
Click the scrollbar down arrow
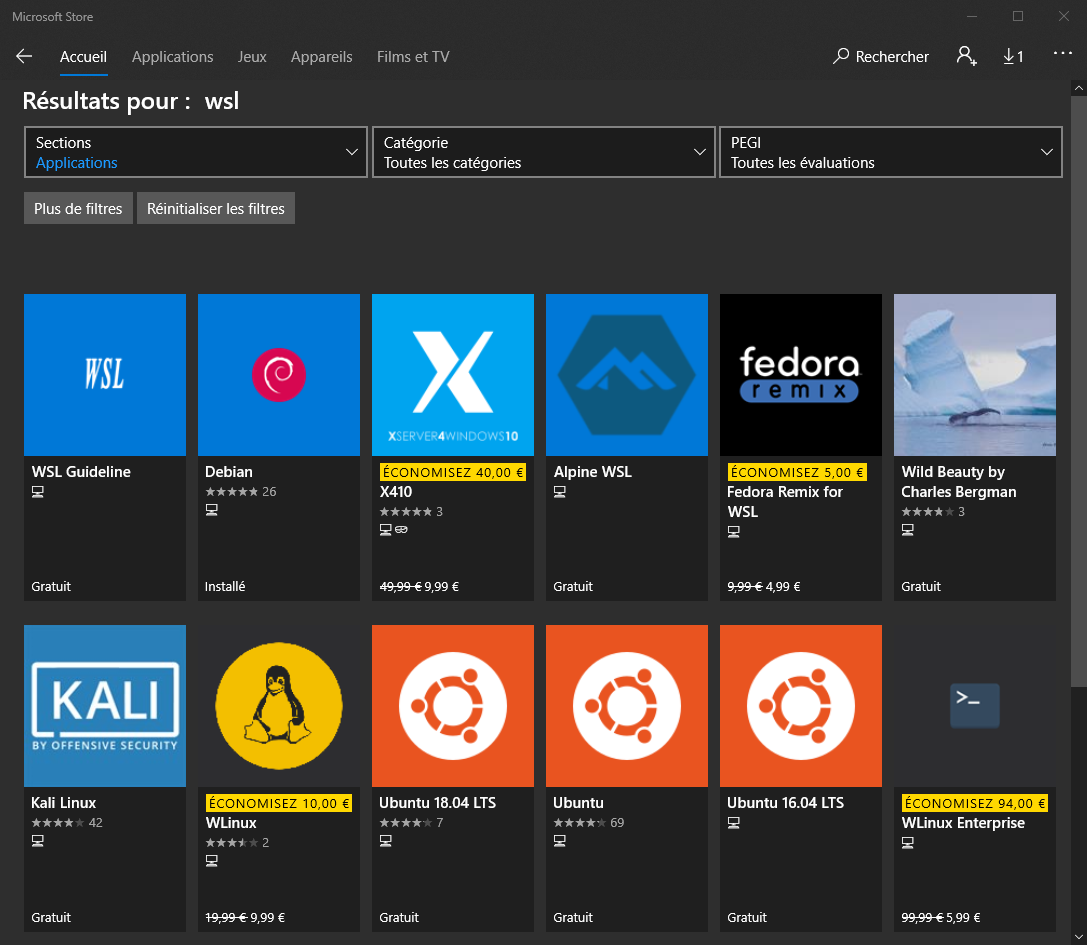click(1078, 937)
